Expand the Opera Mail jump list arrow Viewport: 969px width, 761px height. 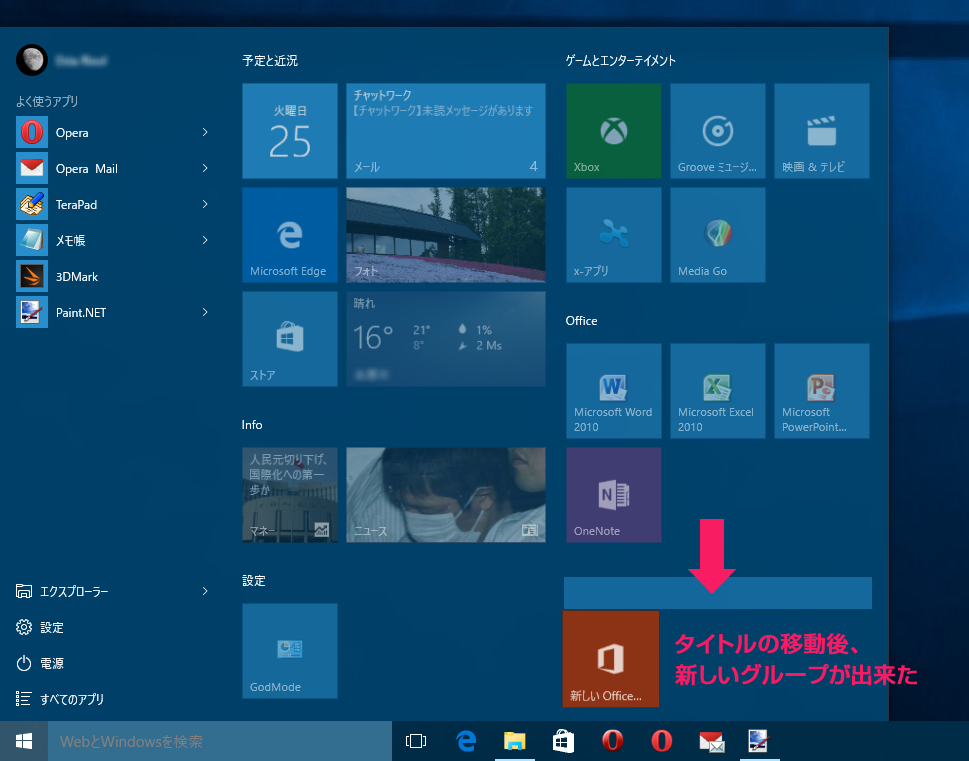click(x=205, y=168)
